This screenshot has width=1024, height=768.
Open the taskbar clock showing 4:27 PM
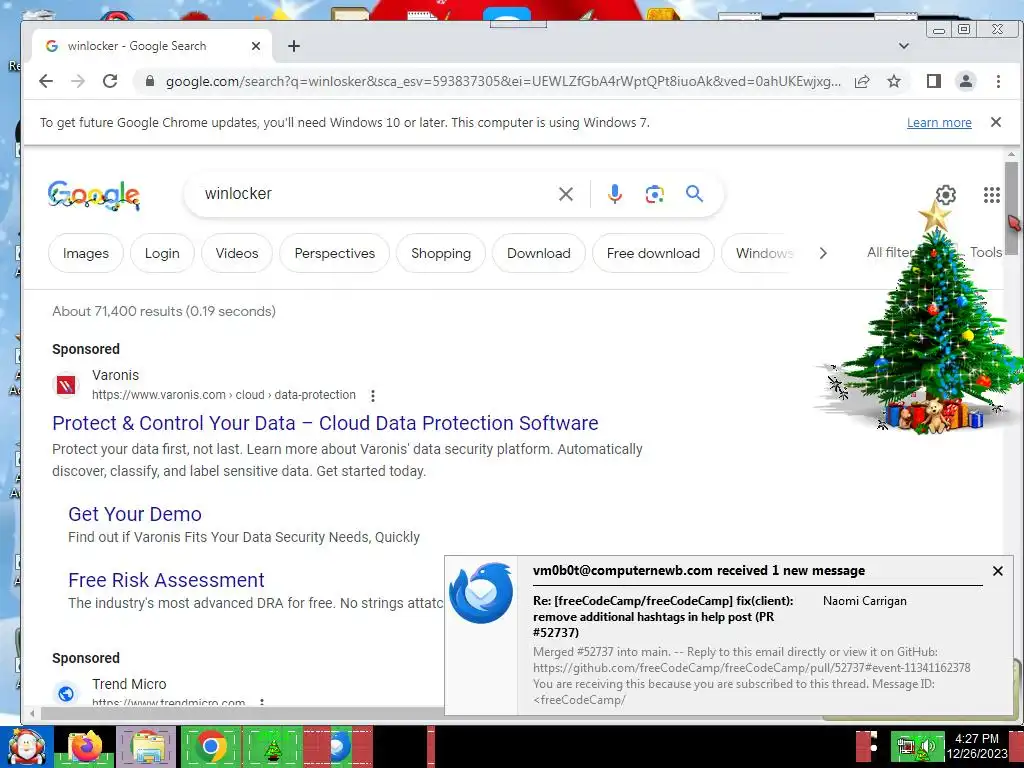tap(977, 746)
